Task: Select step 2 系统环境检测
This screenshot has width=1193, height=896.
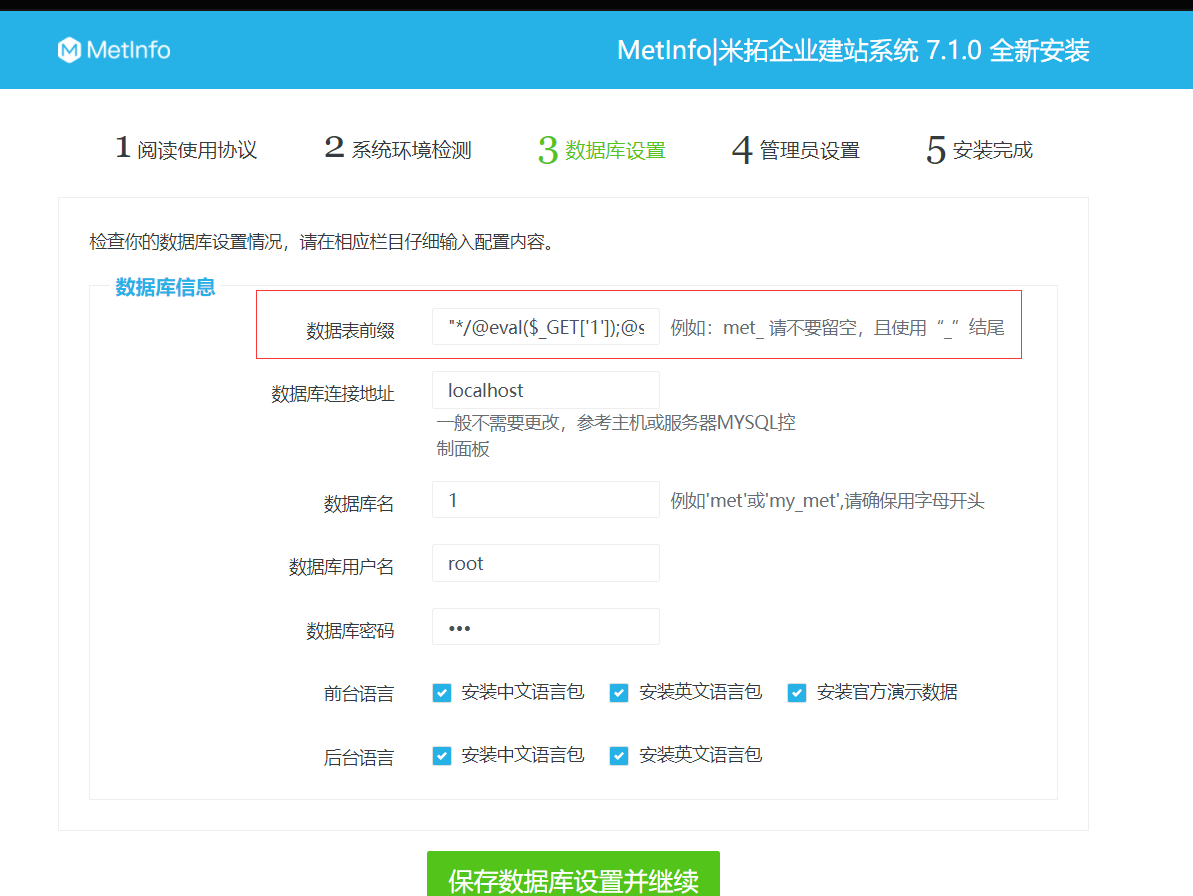Action: [396, 148]
